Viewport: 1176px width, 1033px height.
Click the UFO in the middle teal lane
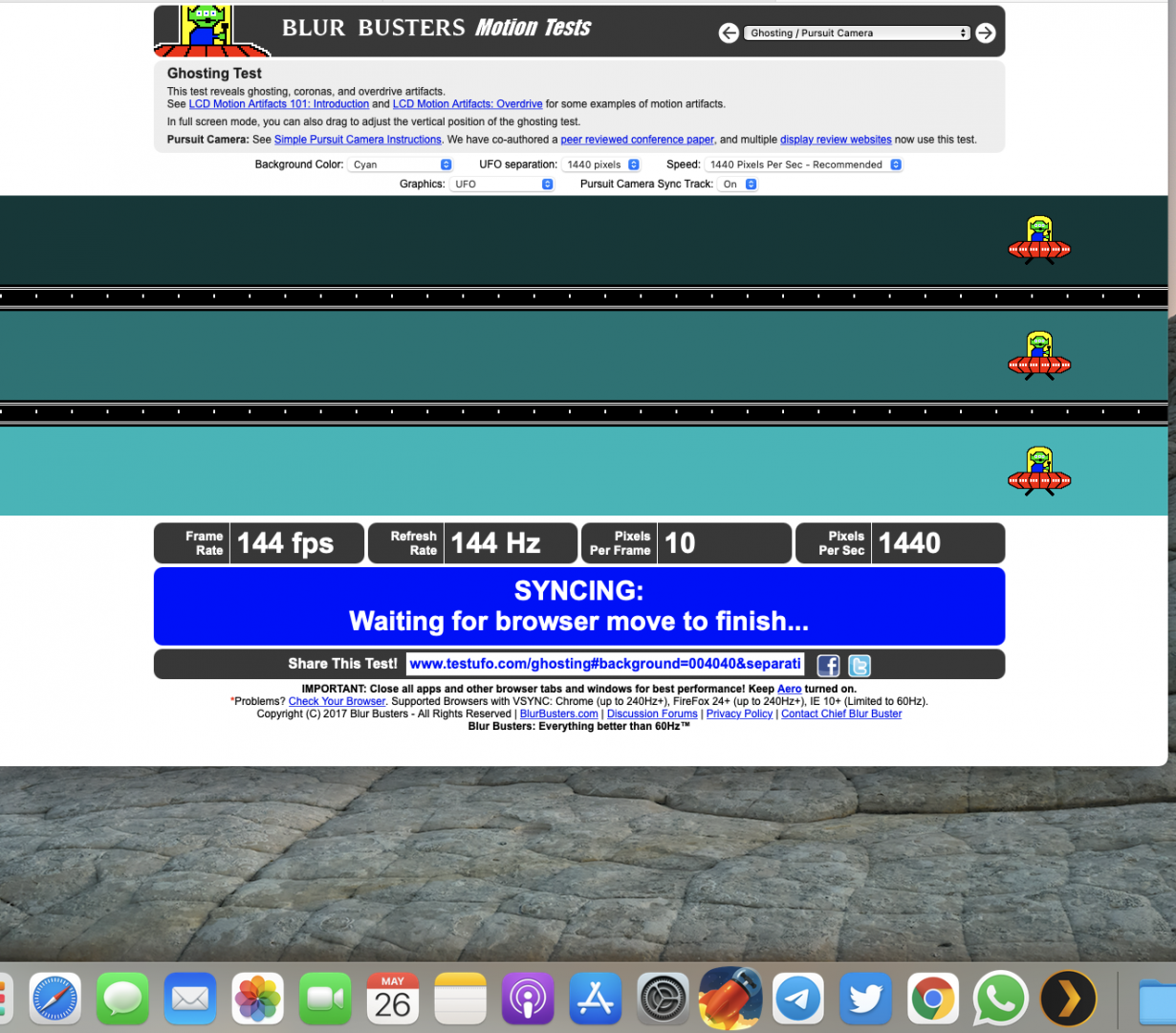pyautogui.click(x=1039, y=356)
